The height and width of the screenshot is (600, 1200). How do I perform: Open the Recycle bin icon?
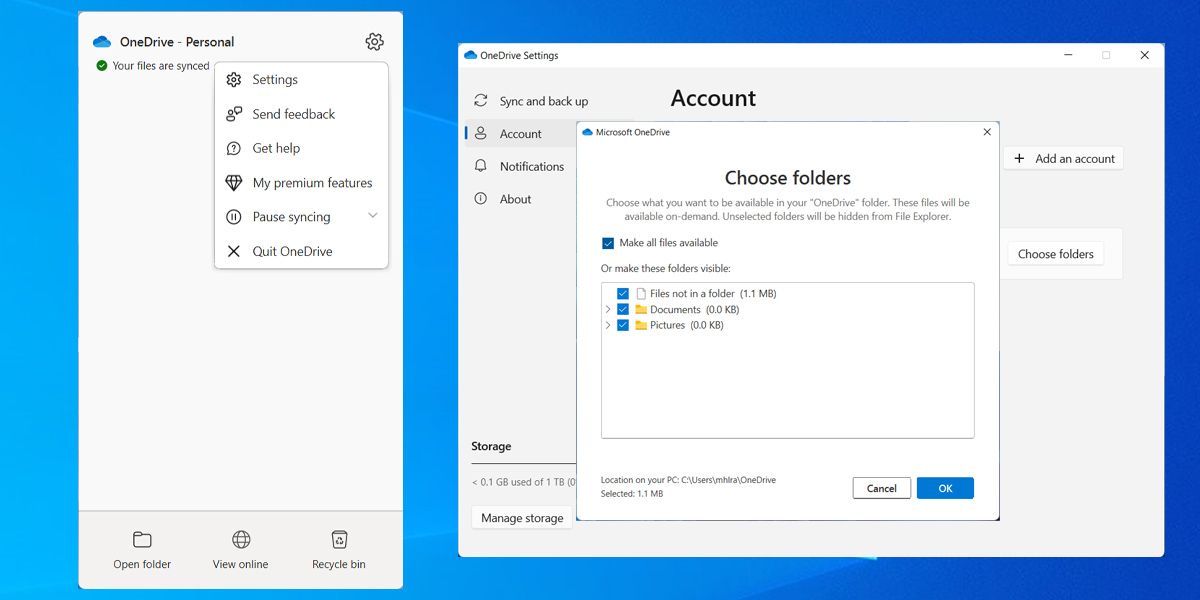pos(339,540)
